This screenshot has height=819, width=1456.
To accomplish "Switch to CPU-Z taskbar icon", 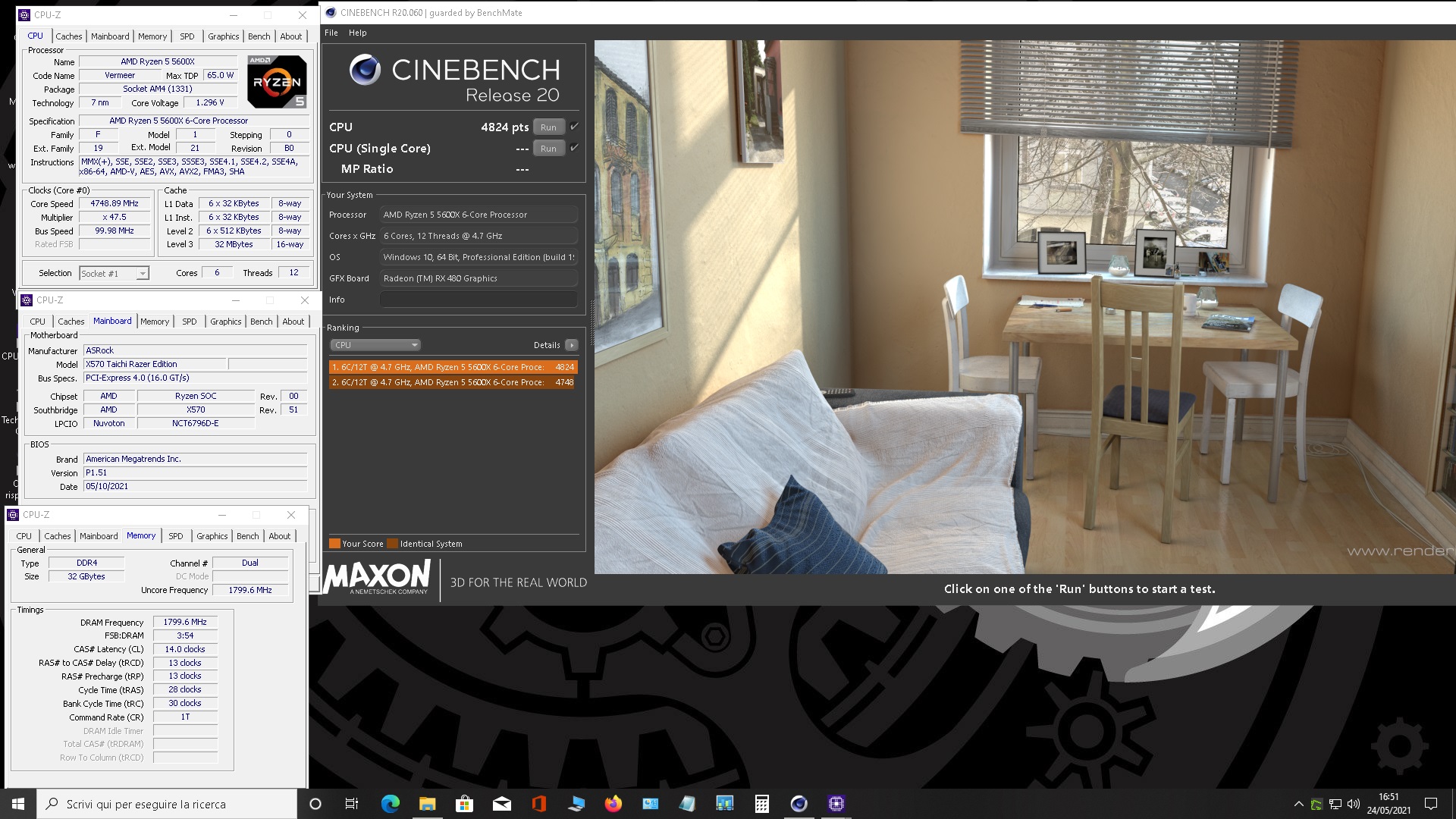I will pos(836,804).
